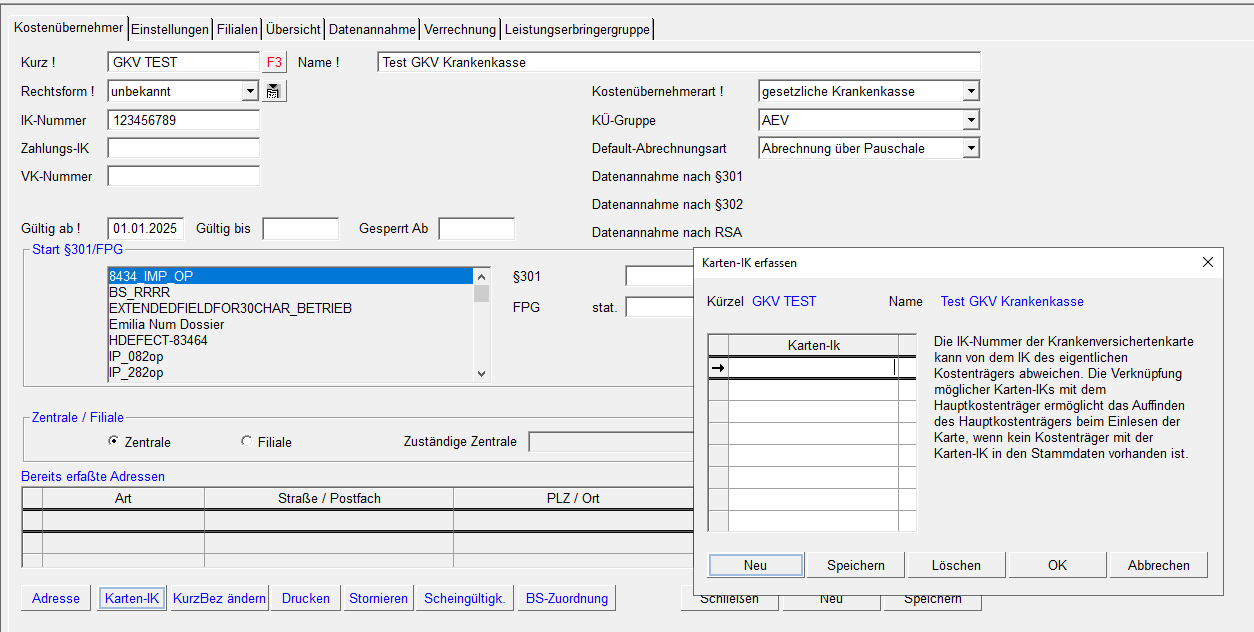Select Emilia Num Dossier list entry
Viewport: 1254px width, 632px height.
click(x=289, y=324)
